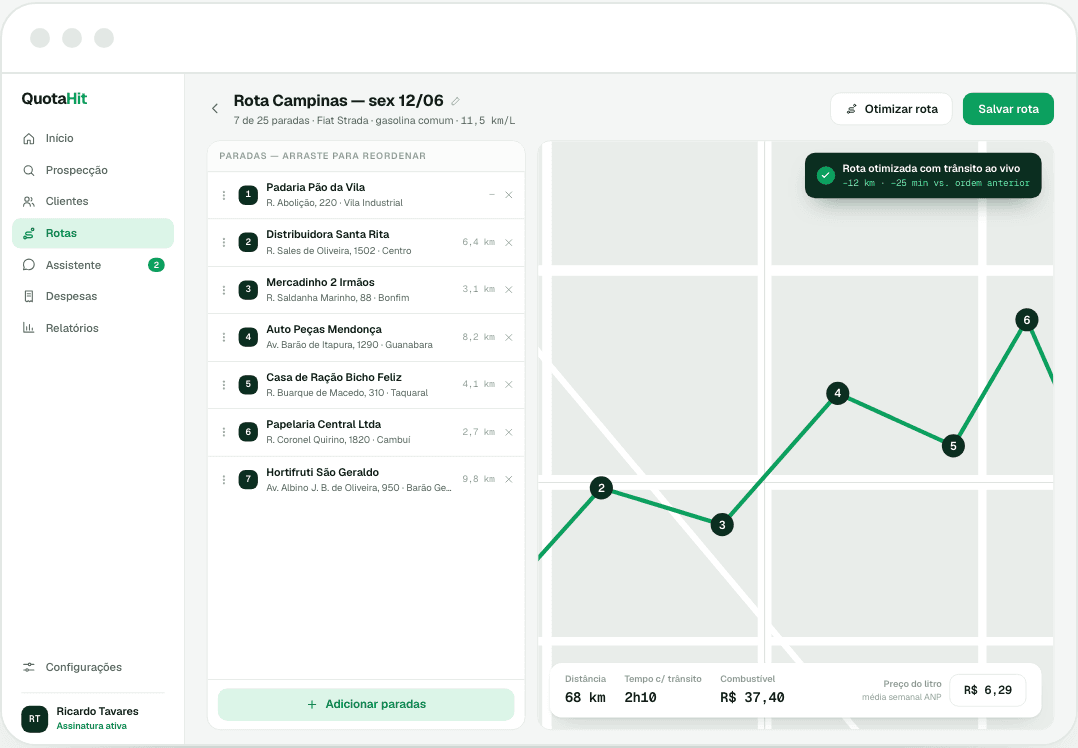1078x748 pixels.
Task: Open Ricardo Tavares profile avatar RT
Action: click(x=34, y=718)
